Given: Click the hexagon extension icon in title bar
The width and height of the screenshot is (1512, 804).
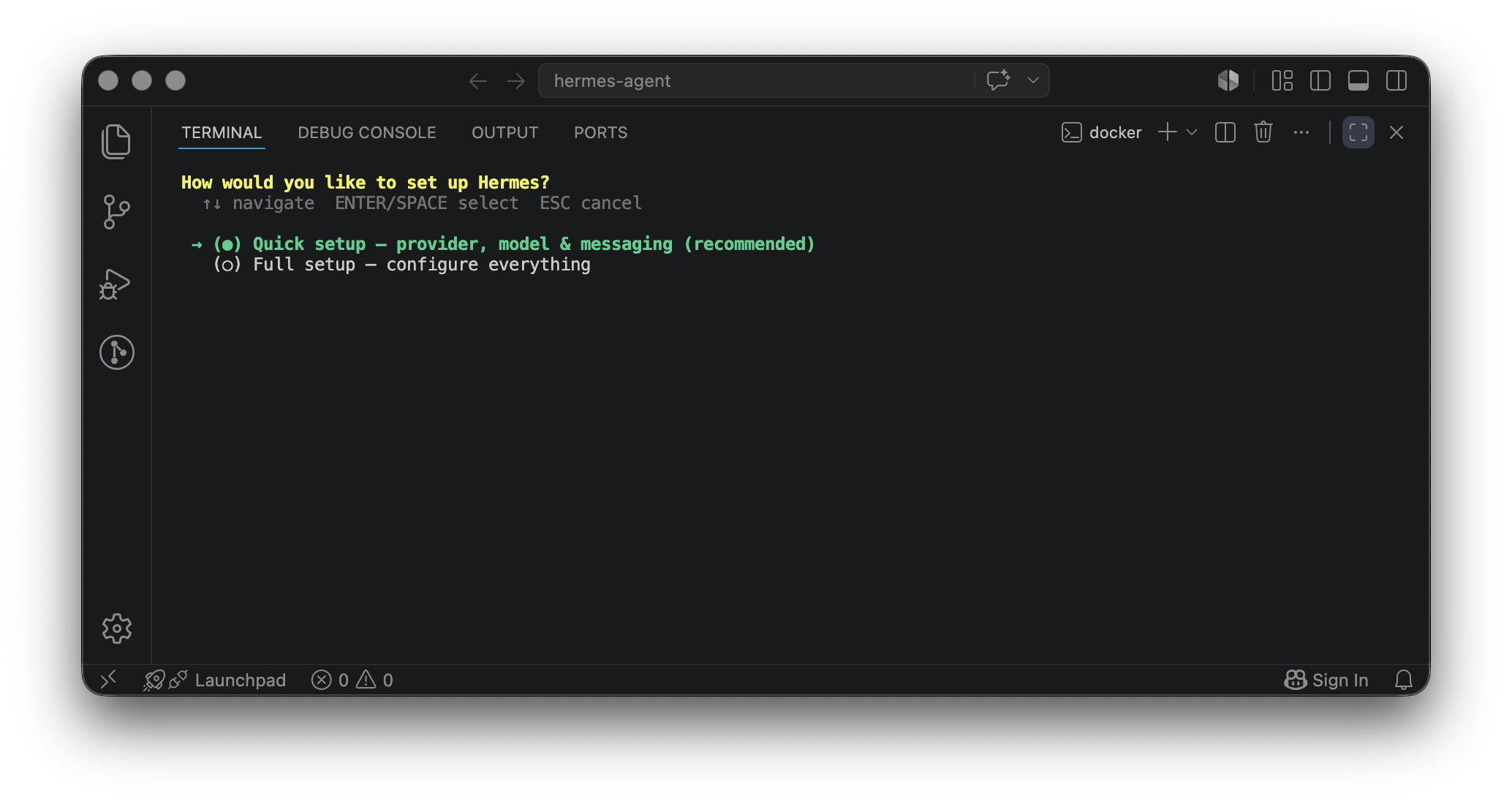Looking at the screenshot, I should 1228,80.
